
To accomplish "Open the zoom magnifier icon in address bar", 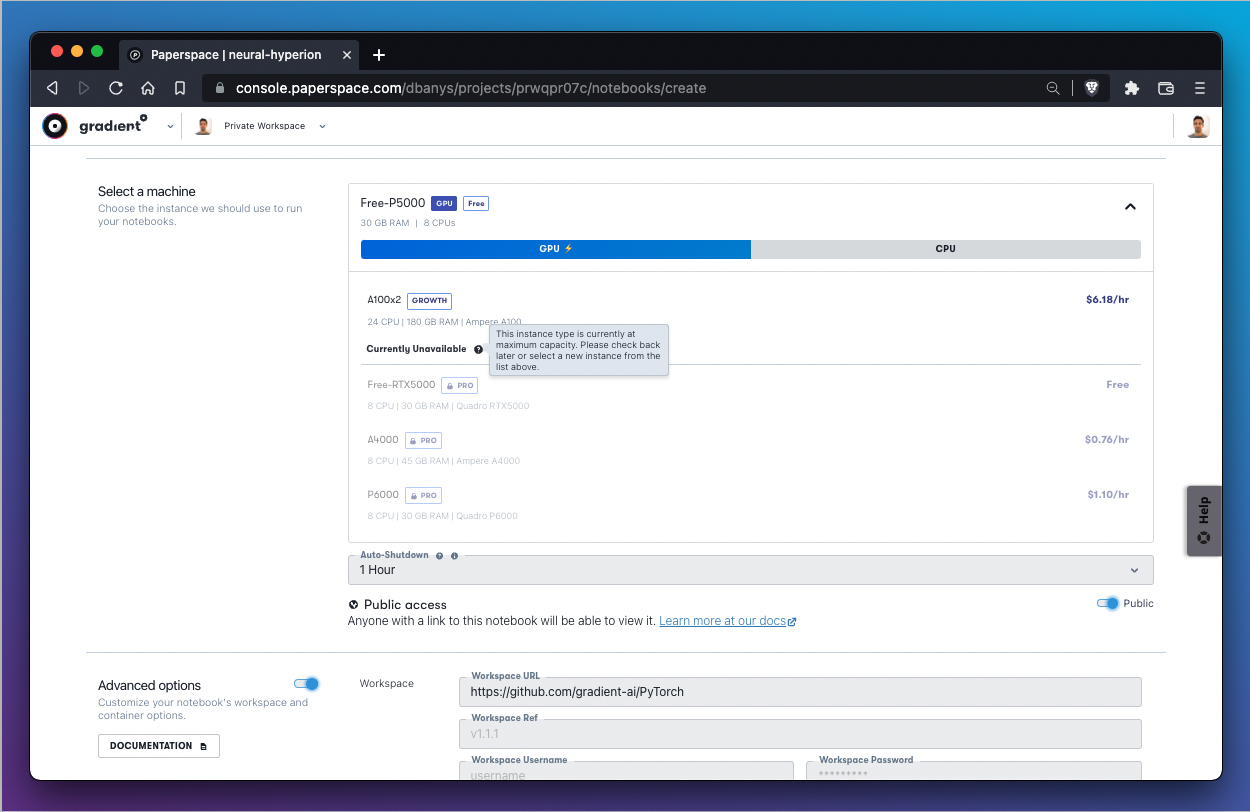I will [x=1053, y=88].
